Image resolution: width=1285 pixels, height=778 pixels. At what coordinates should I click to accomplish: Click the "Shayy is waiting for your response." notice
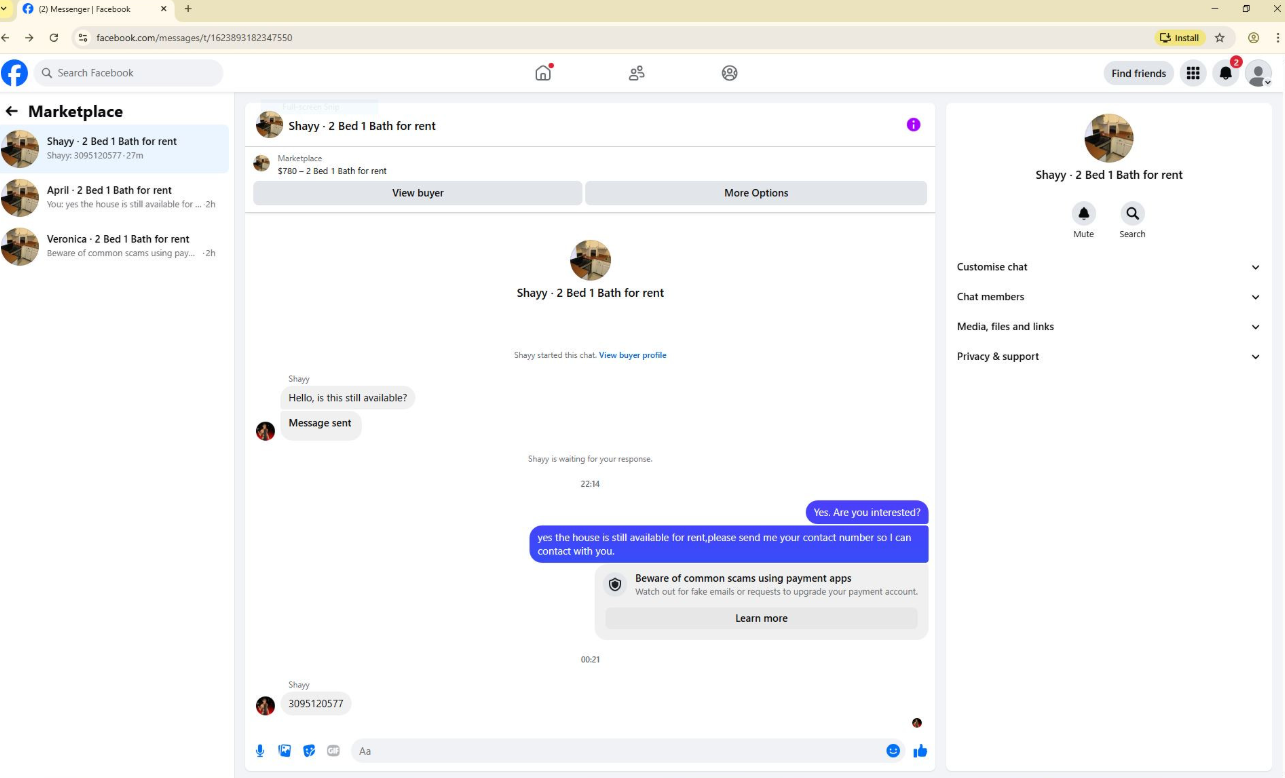click(590, 459)
